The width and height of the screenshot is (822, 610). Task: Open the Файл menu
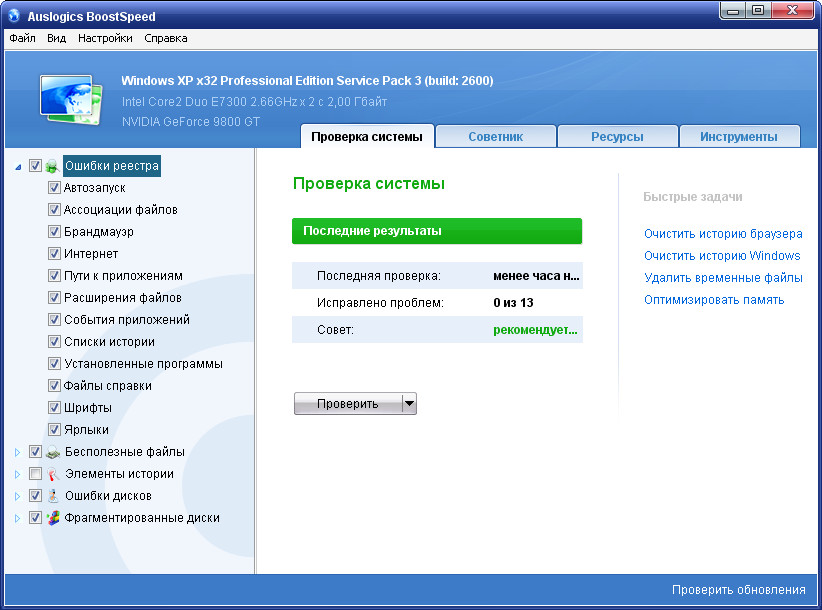(22, 38)
